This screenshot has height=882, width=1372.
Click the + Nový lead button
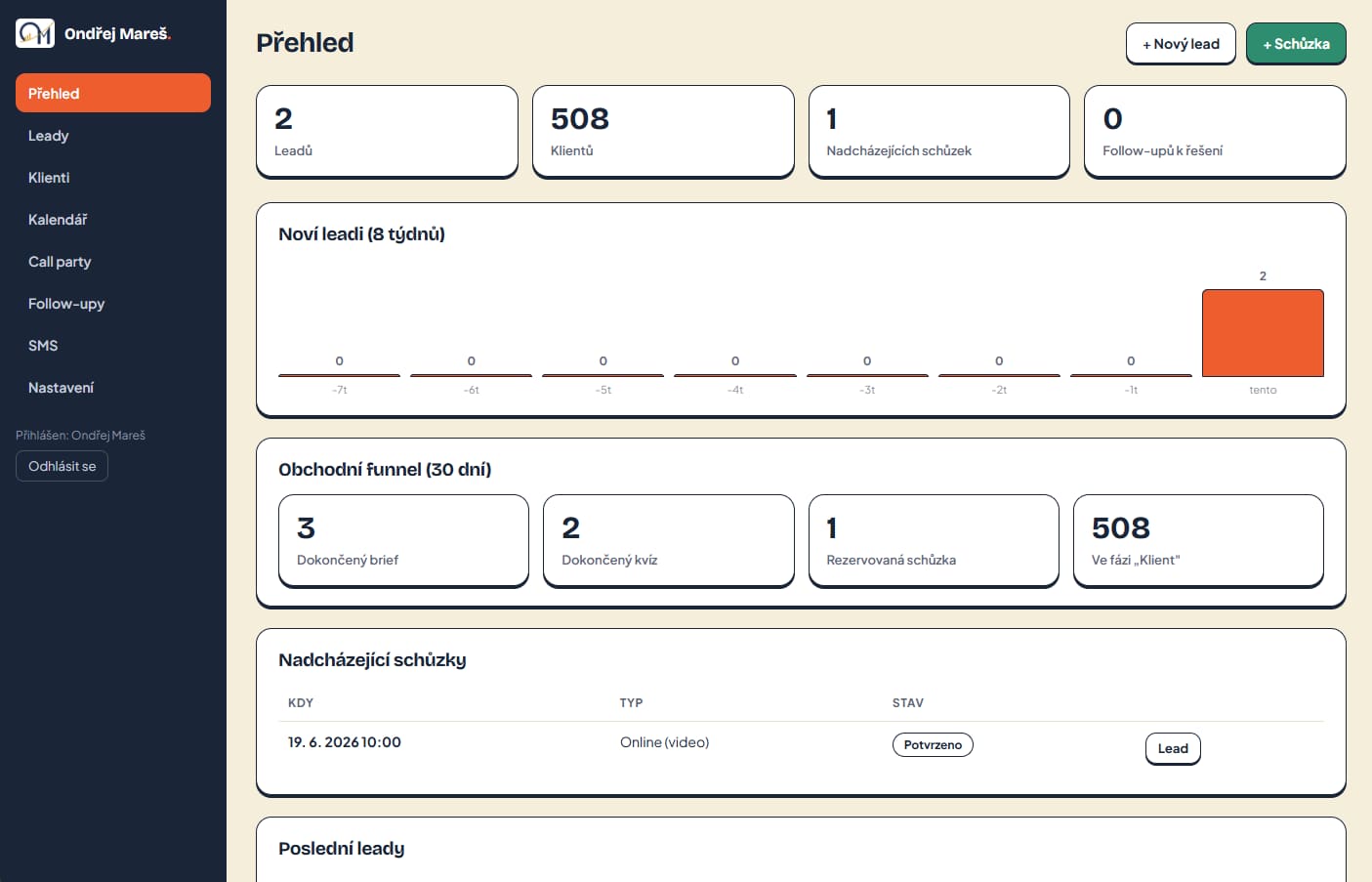pyautogui.click(x=1181, y=44)
